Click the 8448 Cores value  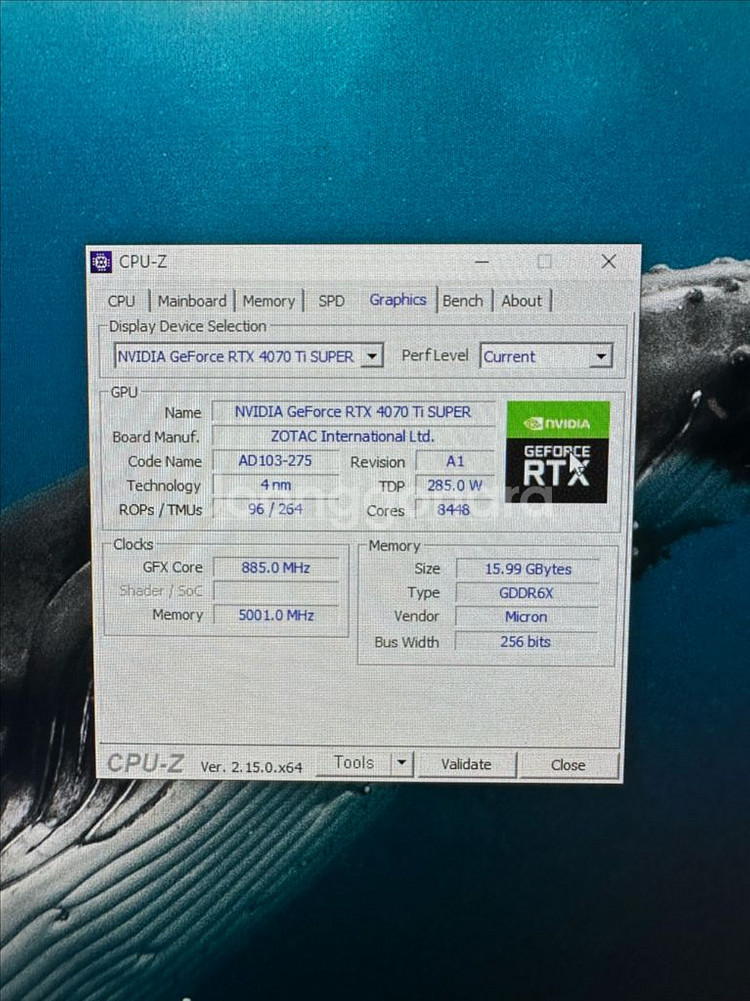[x=454, y=510]
